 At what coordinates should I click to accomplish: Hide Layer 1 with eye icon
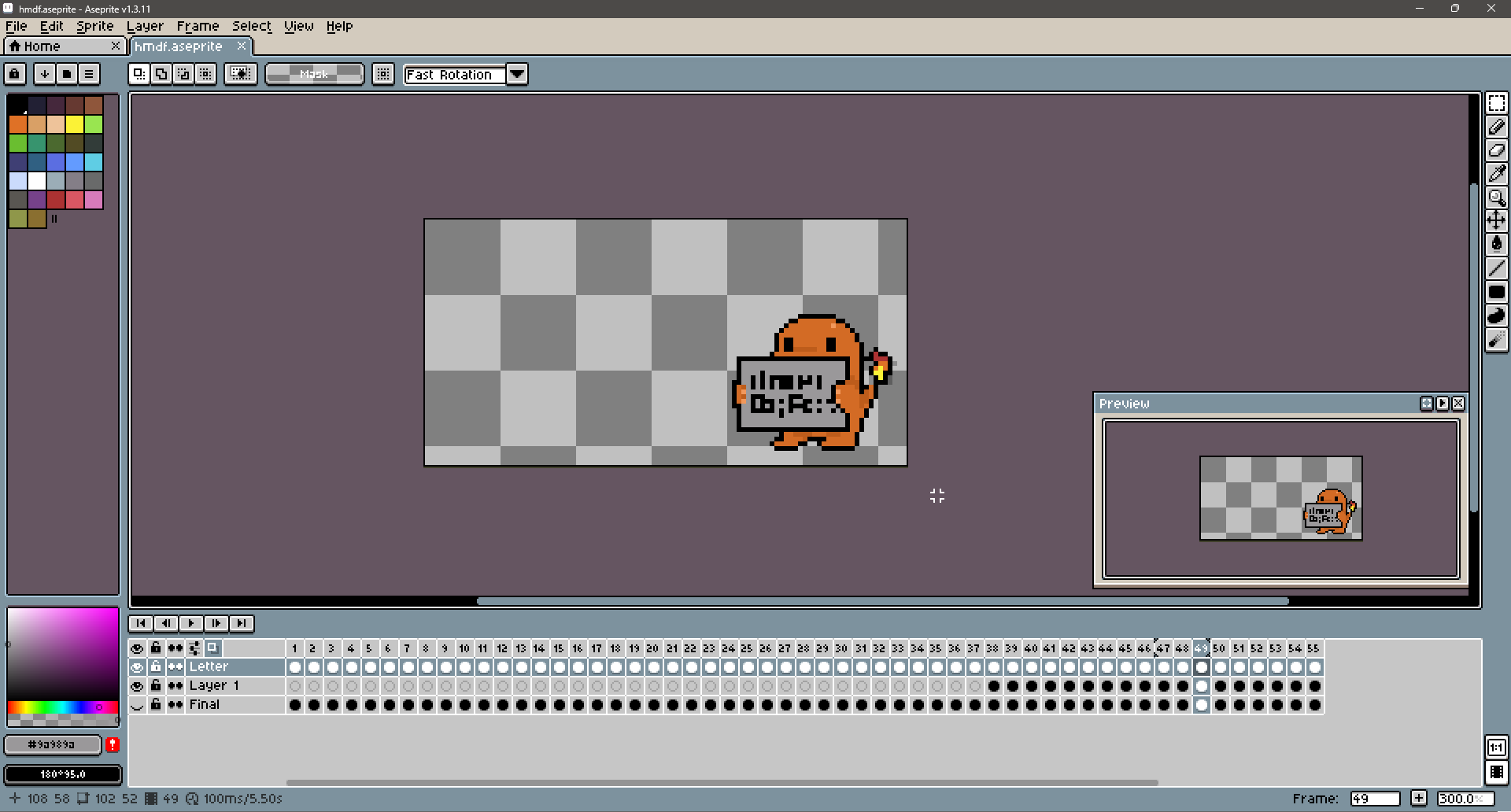point(137,686)
